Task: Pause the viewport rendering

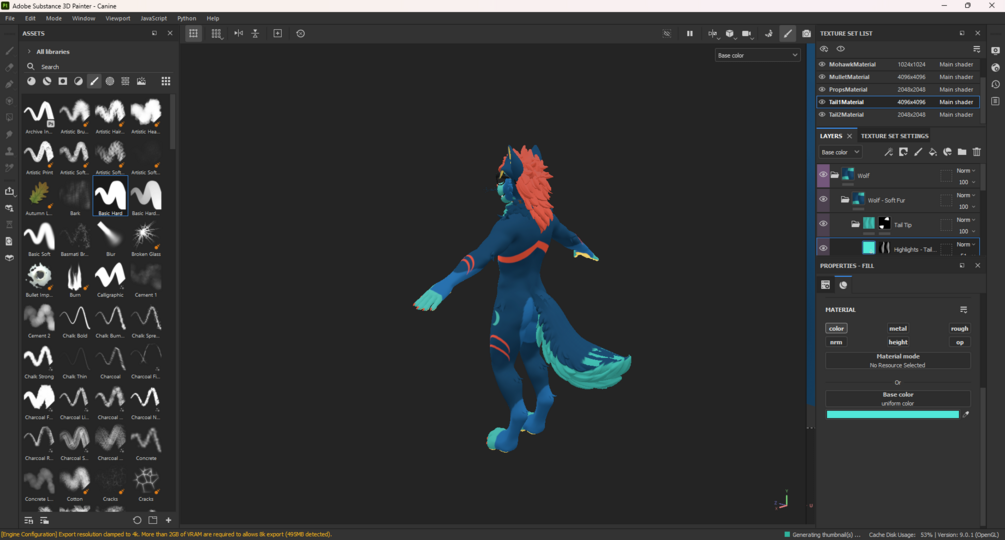Action: 690,33
